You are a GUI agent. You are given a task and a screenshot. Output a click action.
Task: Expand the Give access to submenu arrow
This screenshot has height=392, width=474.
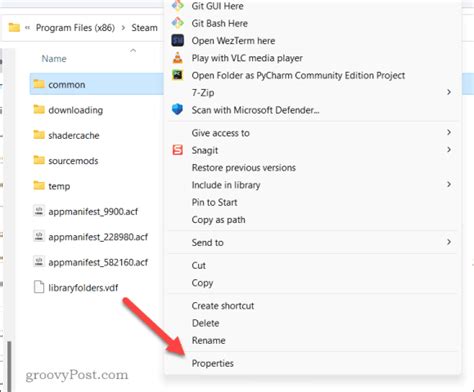pyautogui.click(x=449, y=132)
